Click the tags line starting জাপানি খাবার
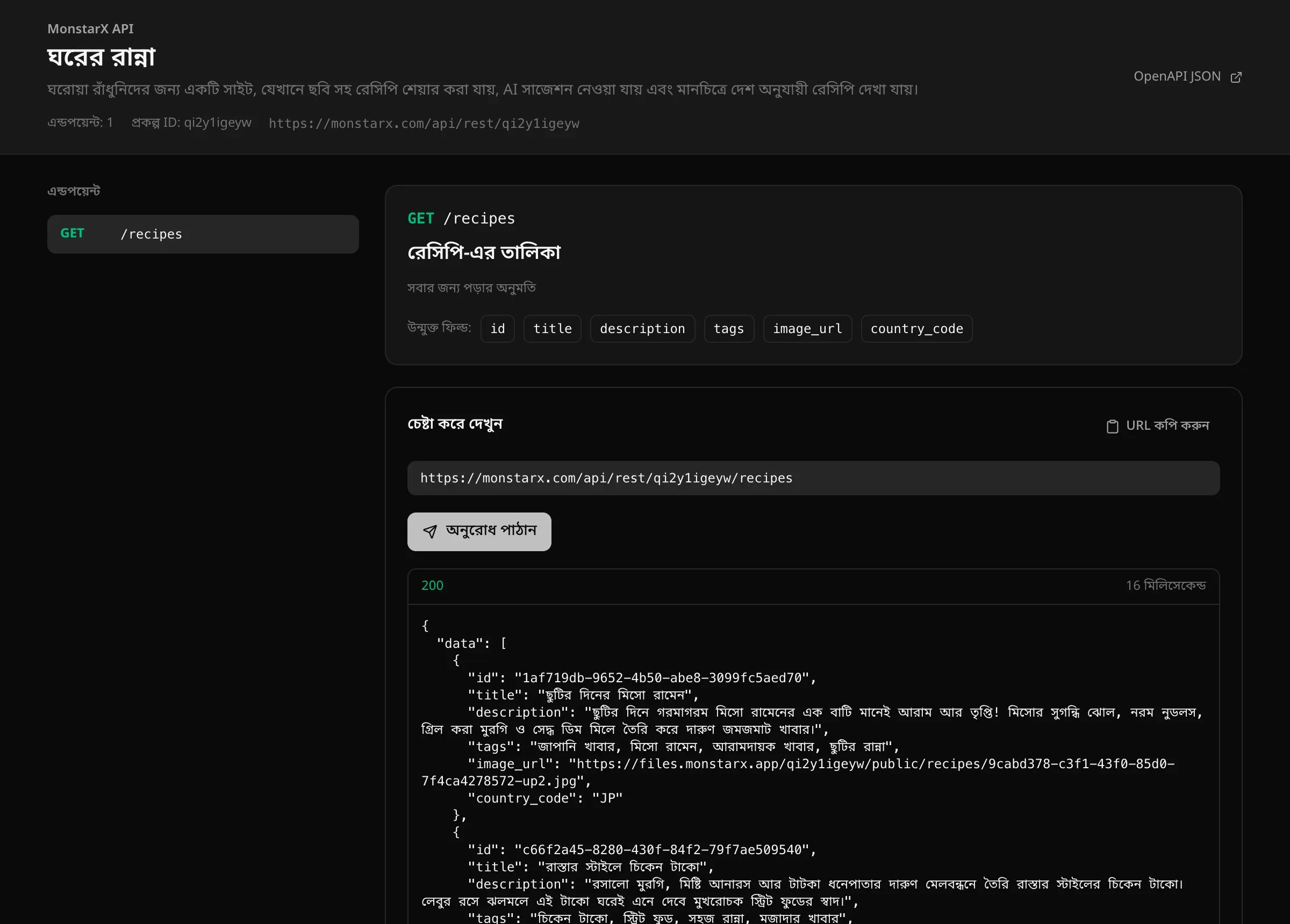 click(683, 747)
